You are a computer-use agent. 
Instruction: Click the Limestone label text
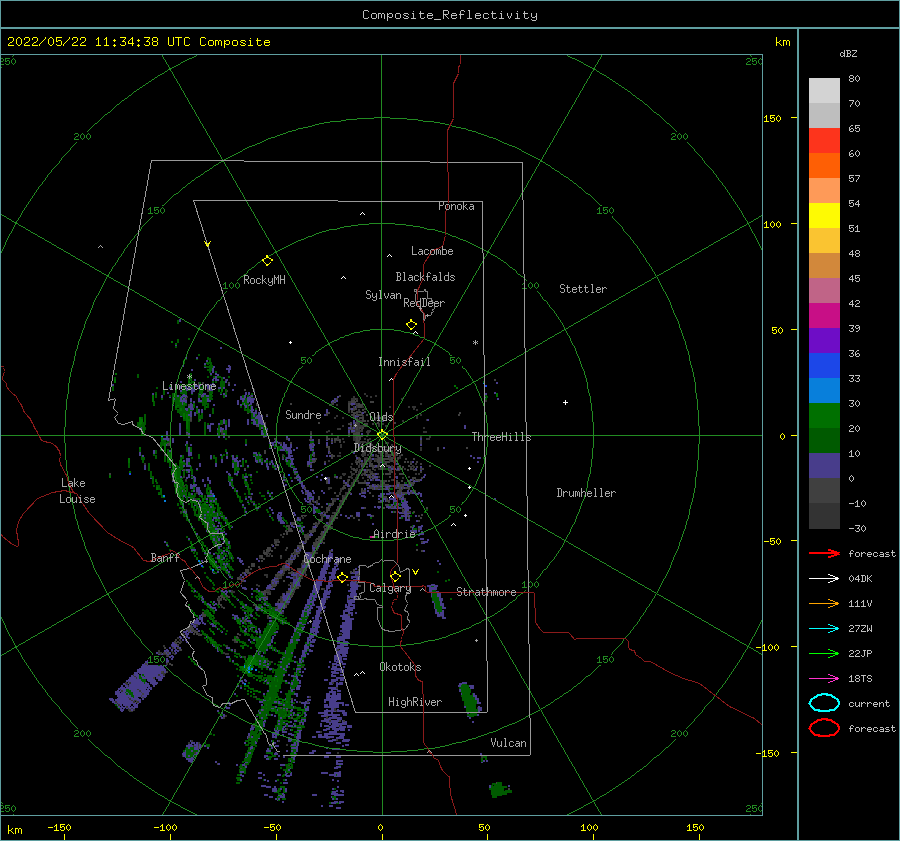tap(189, 386)
